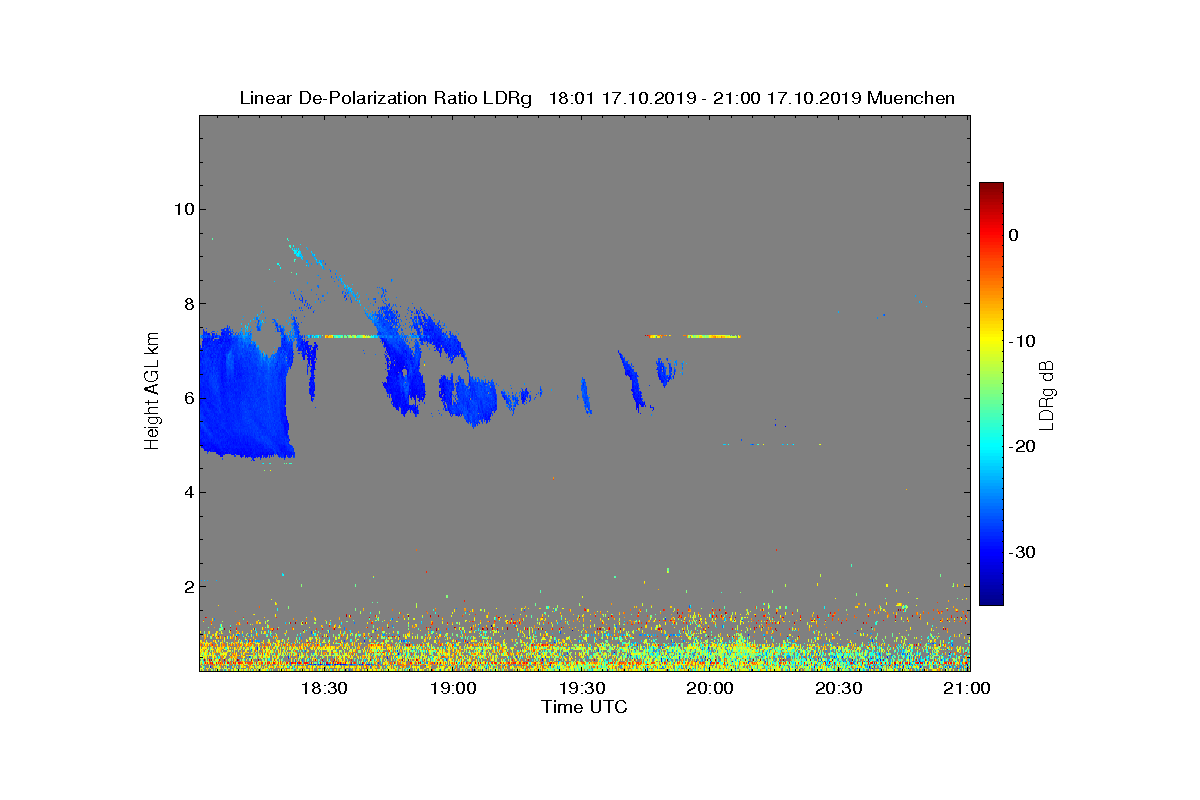The height and width of the screenshot is (800, 1200).
Task: Click the dark blue bottom of colorbar
Action: 991,596
